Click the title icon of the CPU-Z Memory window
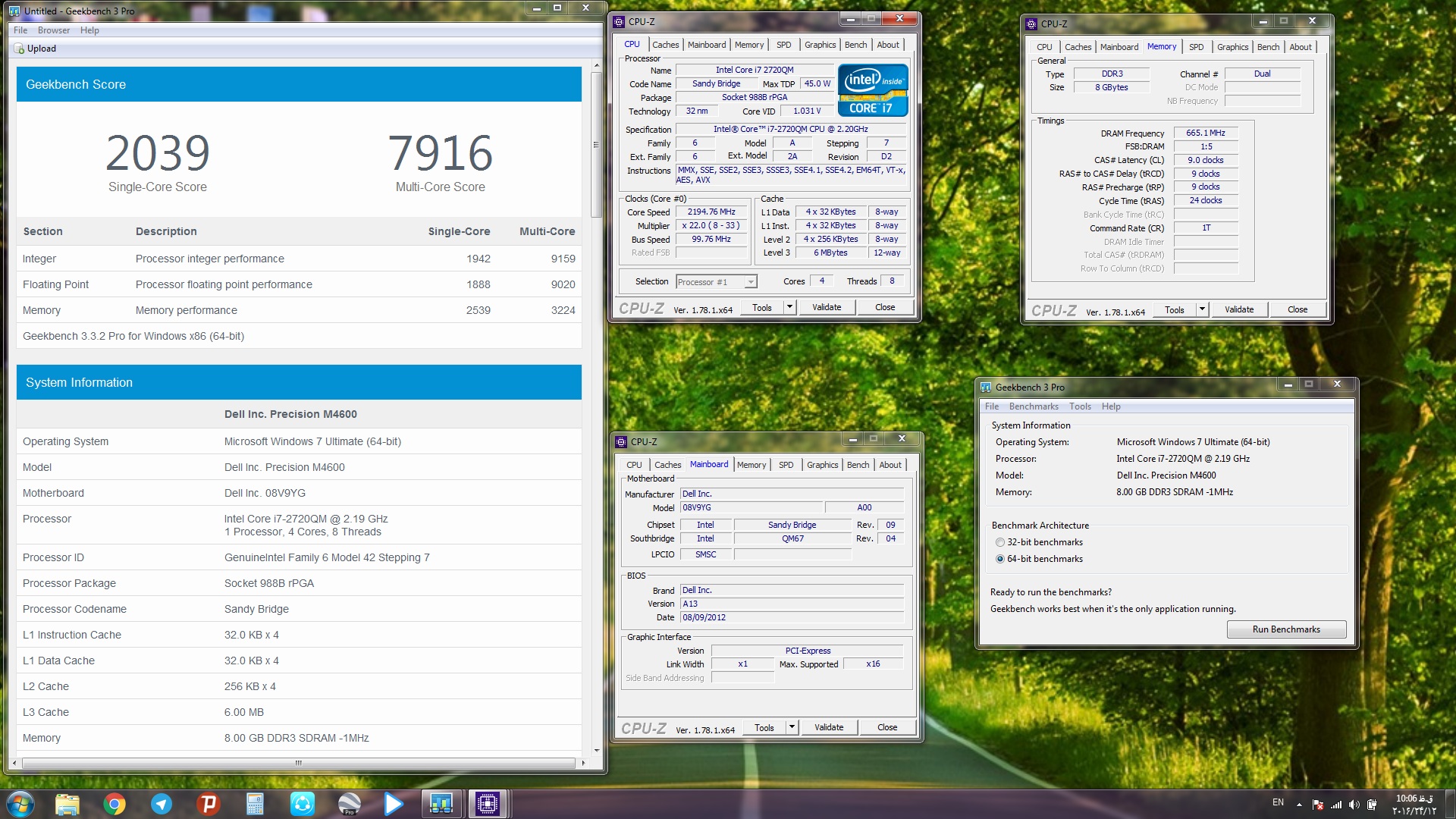 pyautogui.click(x=1031, y=24)
